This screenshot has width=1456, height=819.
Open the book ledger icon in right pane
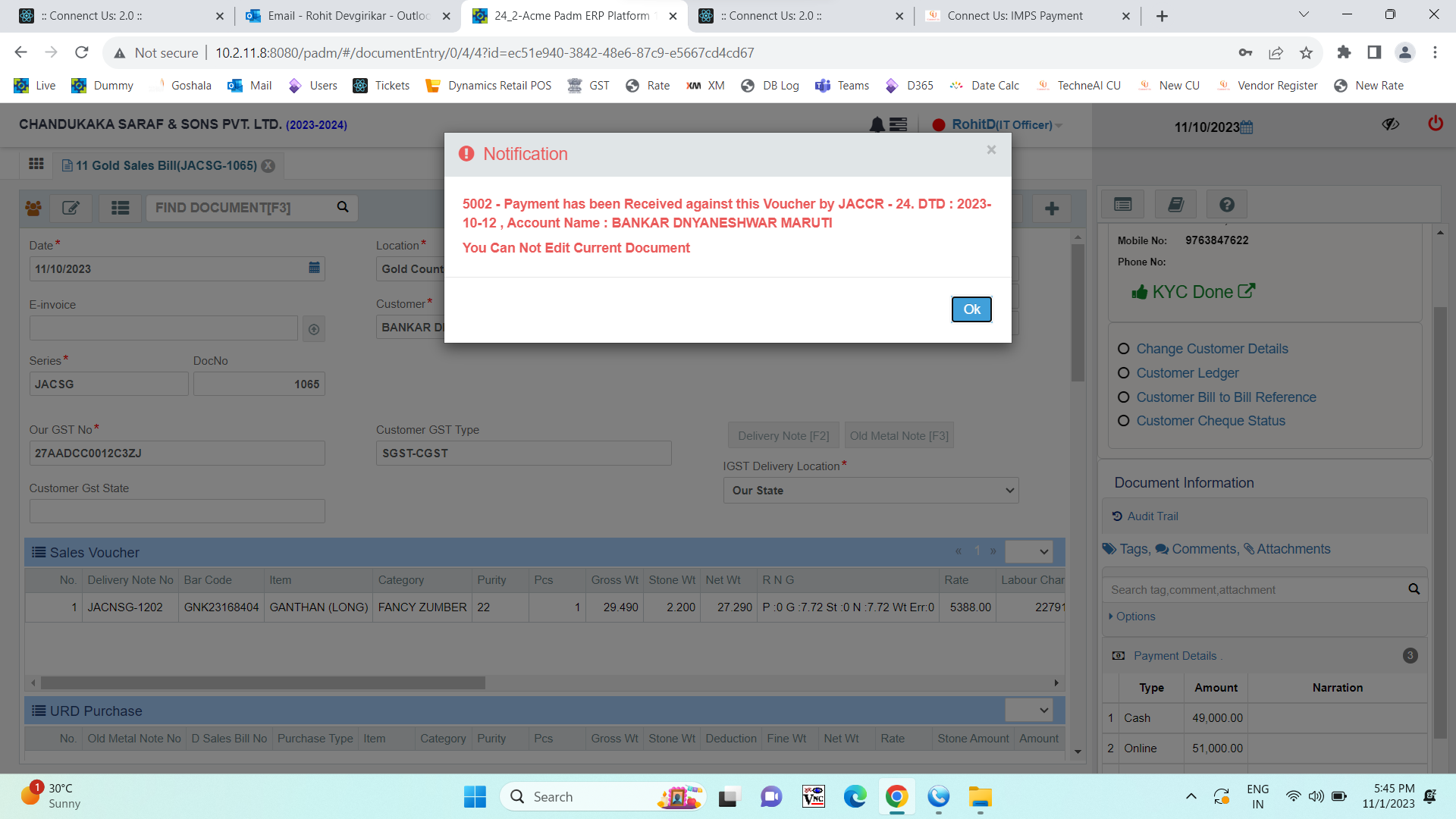(x=1175, y=204)
